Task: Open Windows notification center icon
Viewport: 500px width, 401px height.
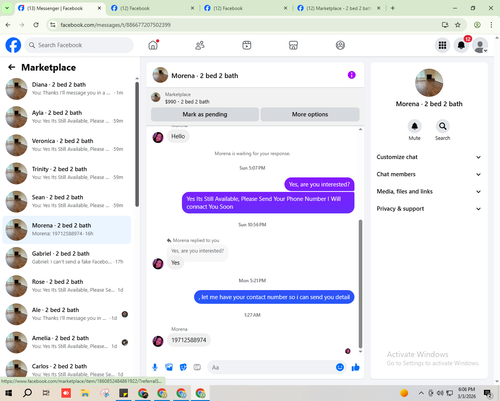Action: click(488, 393)
